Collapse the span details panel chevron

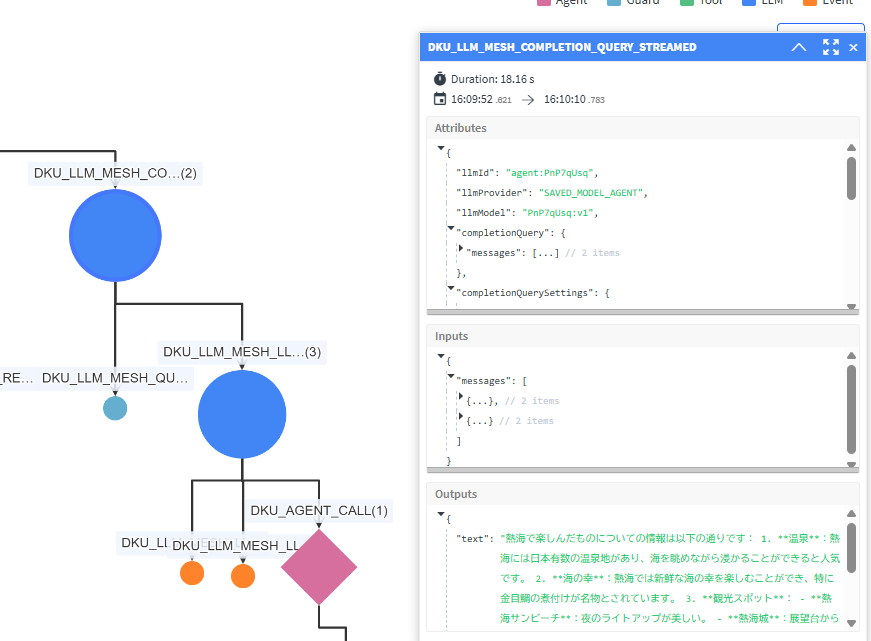pos(799,47)
